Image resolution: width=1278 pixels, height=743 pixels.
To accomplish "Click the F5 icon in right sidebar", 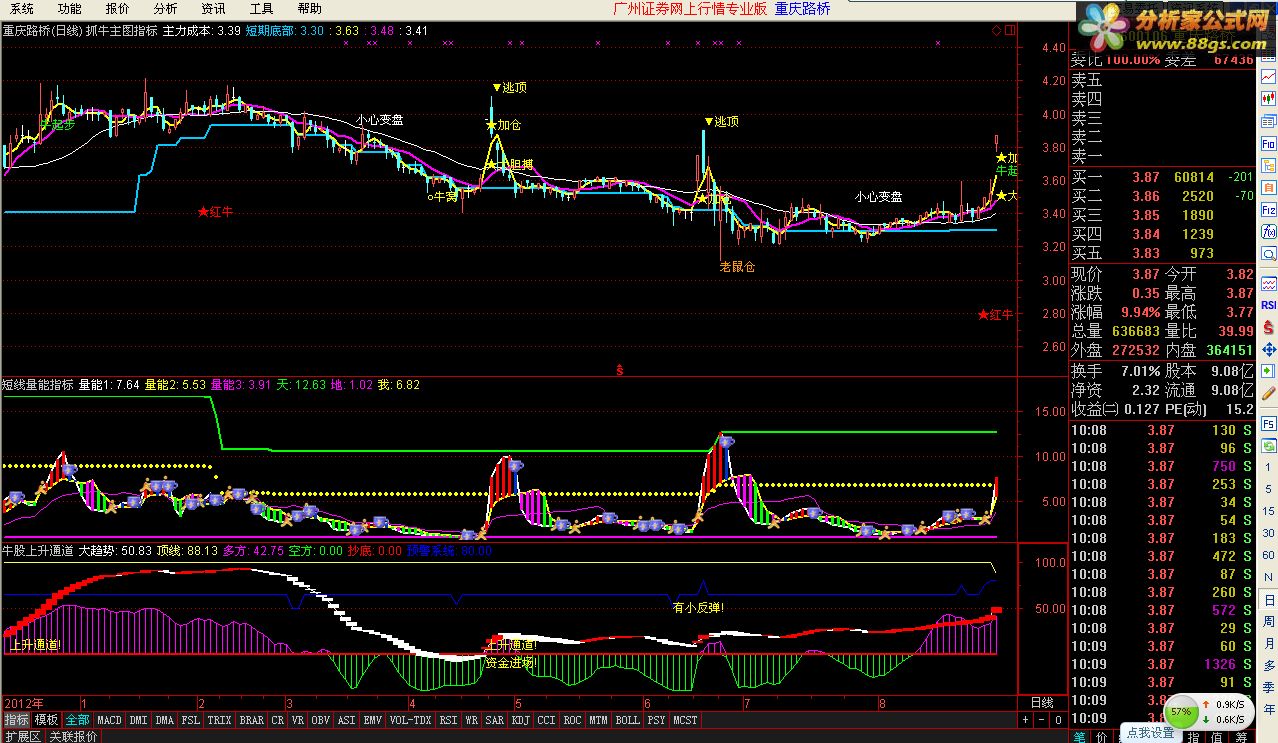I will 1268,423.
